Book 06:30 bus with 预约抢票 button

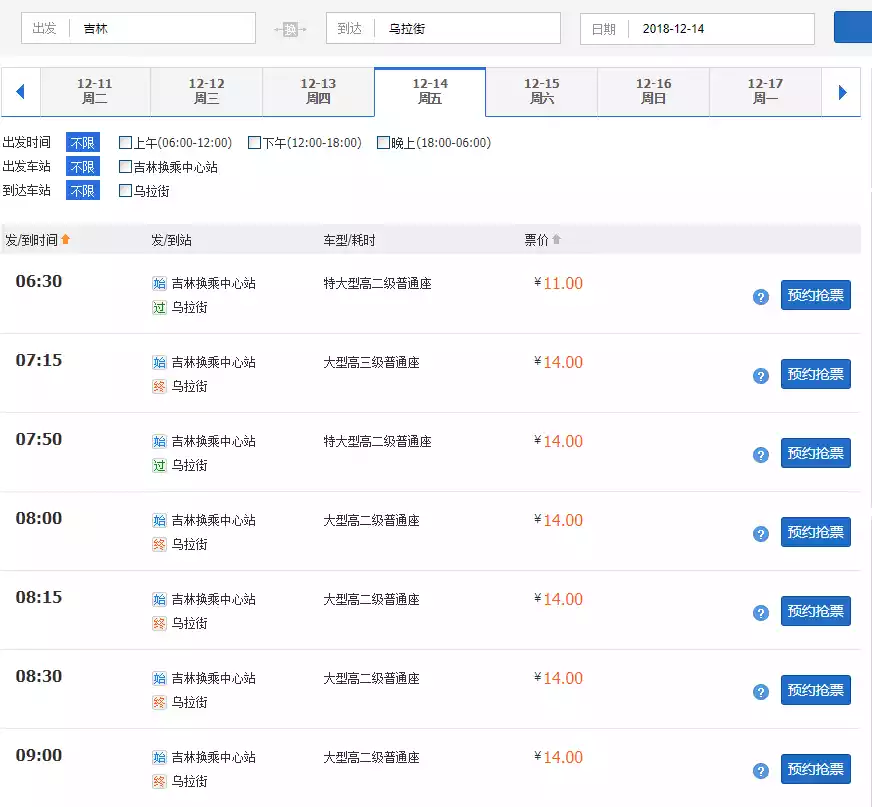[815, 296]
